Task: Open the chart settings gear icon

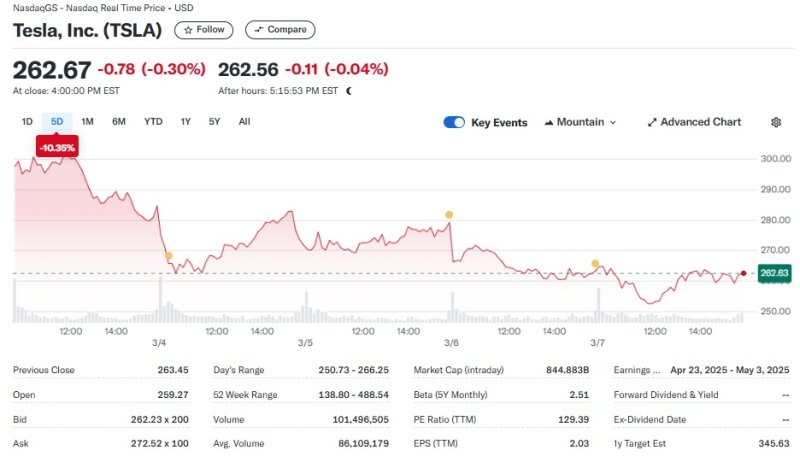Action: [x=776, y=122]
